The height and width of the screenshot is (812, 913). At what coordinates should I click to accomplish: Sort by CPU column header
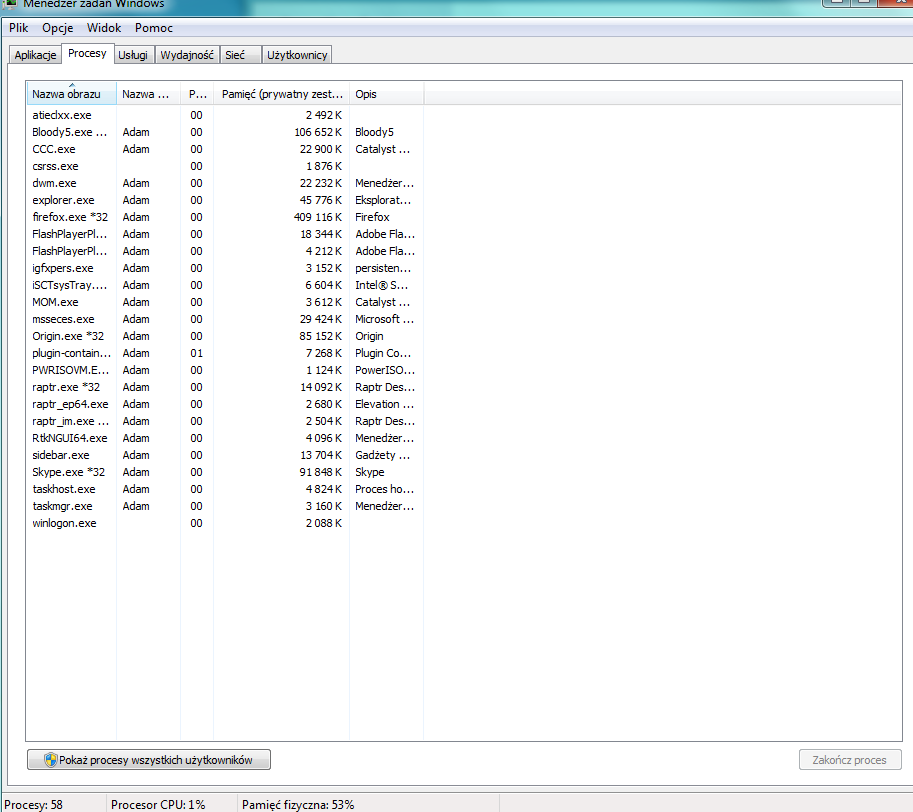[197, 94]
